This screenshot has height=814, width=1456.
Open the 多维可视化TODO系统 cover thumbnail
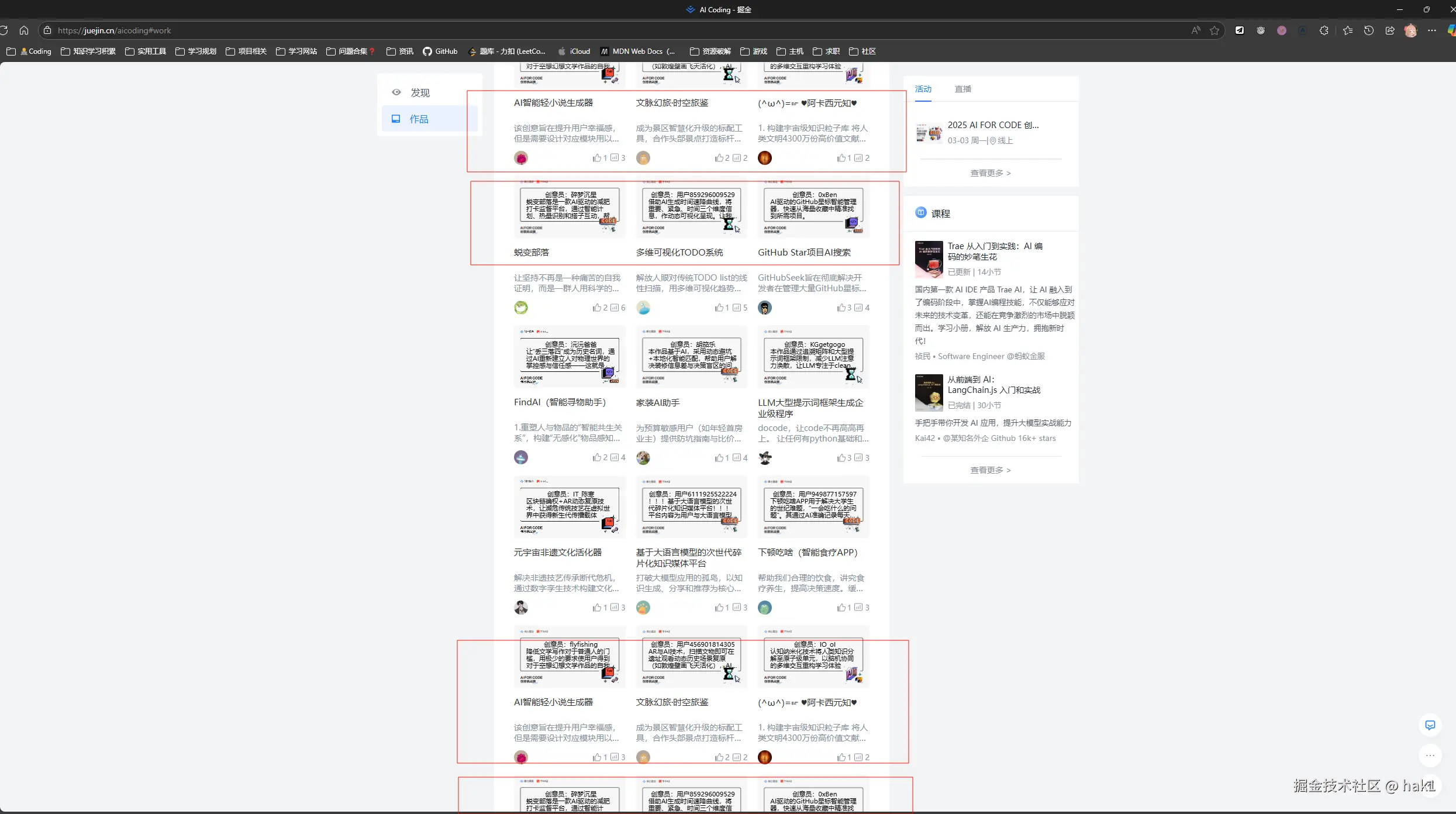point(691,209)
